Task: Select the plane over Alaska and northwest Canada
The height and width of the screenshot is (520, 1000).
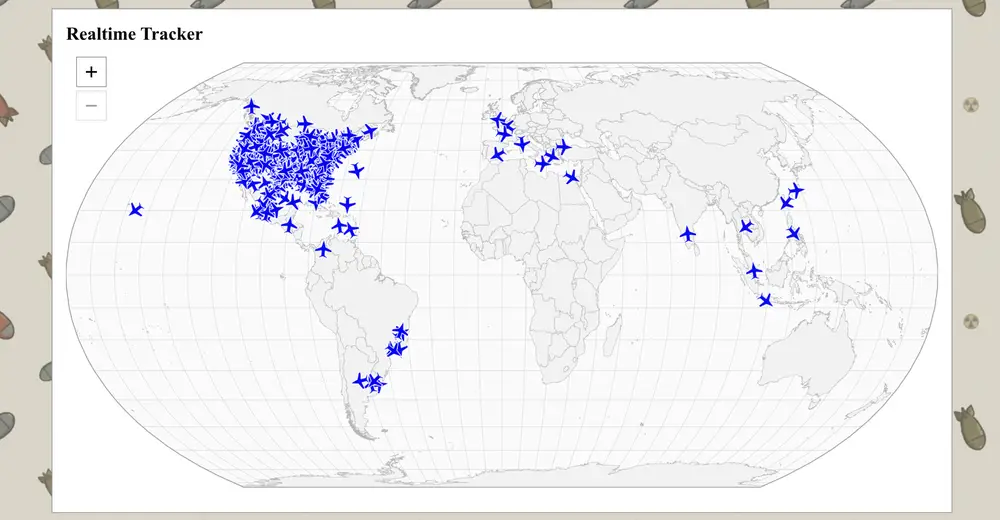Action: (252, 106)
